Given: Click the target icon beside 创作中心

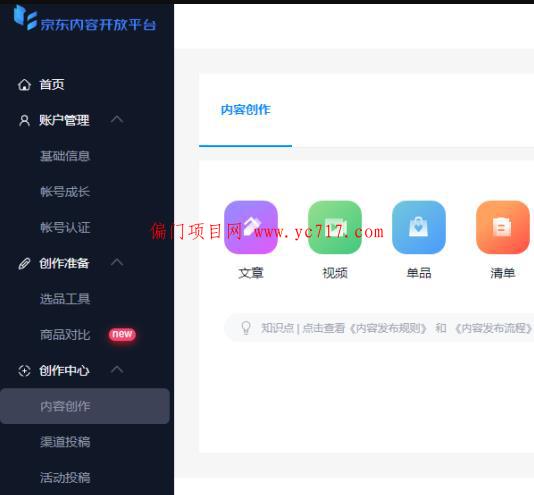Looking at the screenshot, I should tap(24, 371).
